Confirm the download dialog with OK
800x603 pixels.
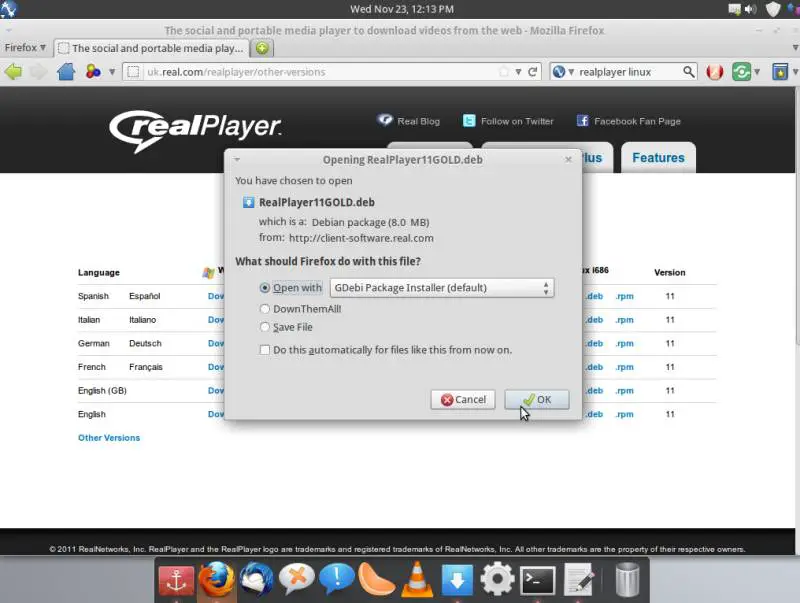pyautogui.click(x=537, y=399)
